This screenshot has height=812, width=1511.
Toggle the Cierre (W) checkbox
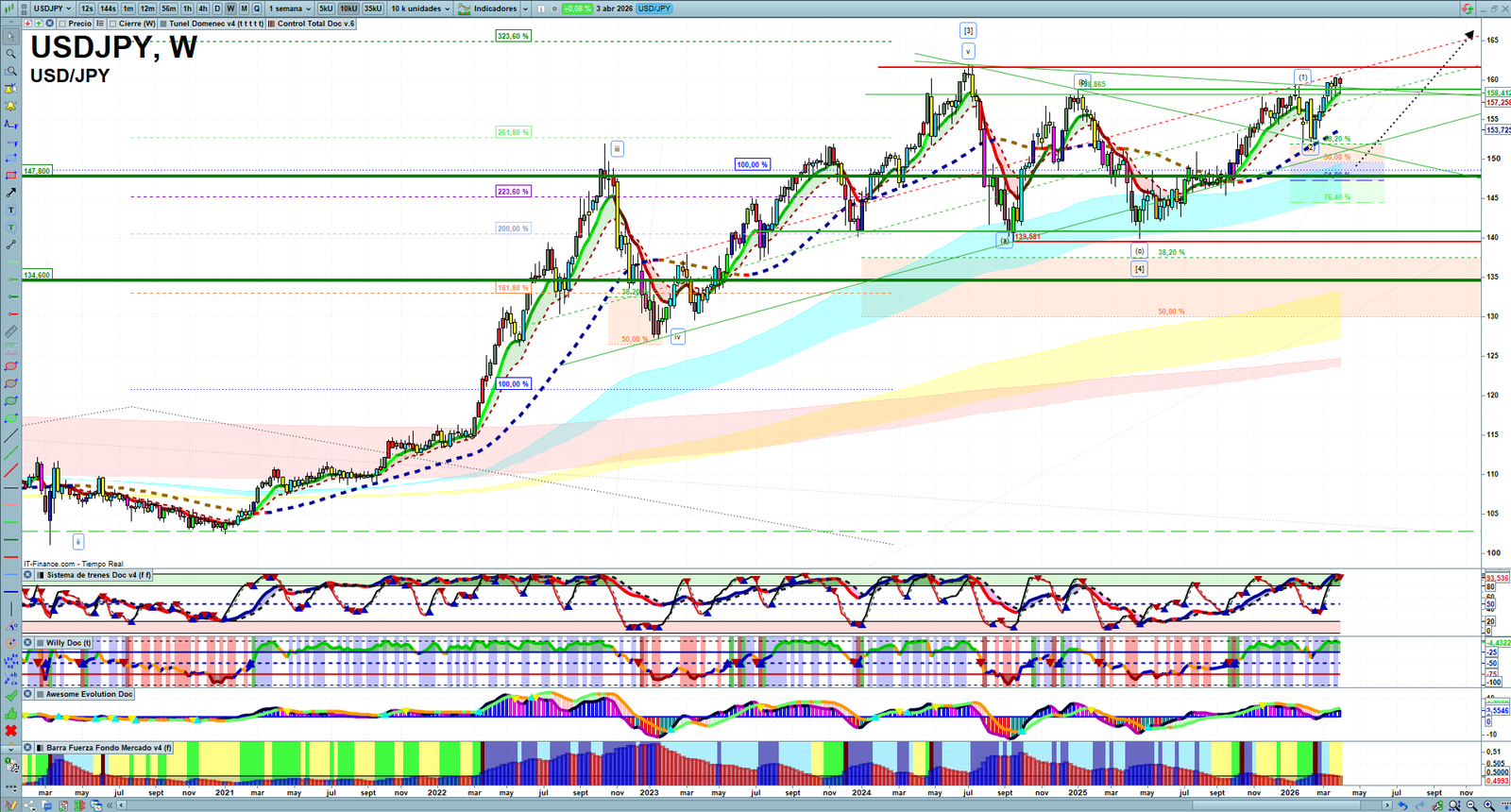(112, 24)
